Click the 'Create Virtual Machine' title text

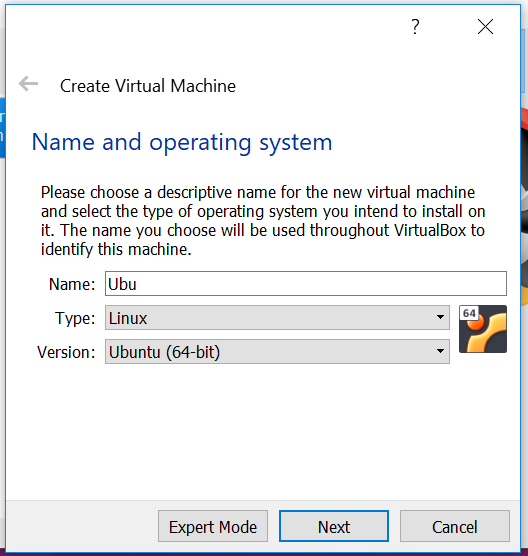tap(148, 86)
